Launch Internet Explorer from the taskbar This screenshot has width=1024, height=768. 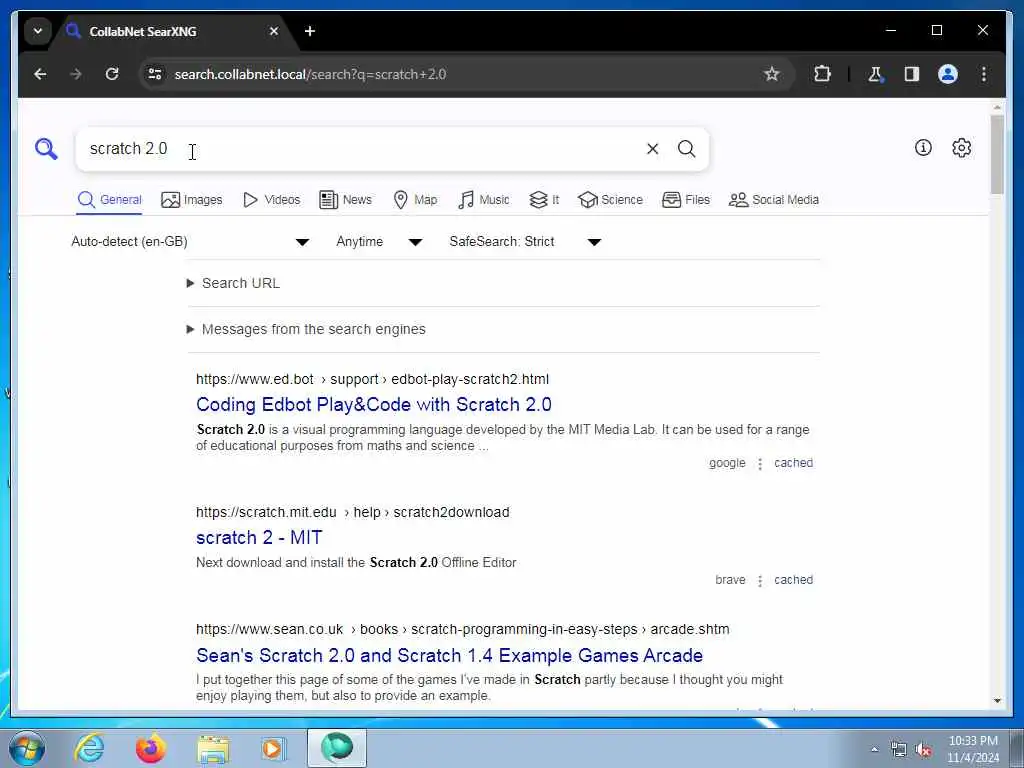click(x=88, y=748)
